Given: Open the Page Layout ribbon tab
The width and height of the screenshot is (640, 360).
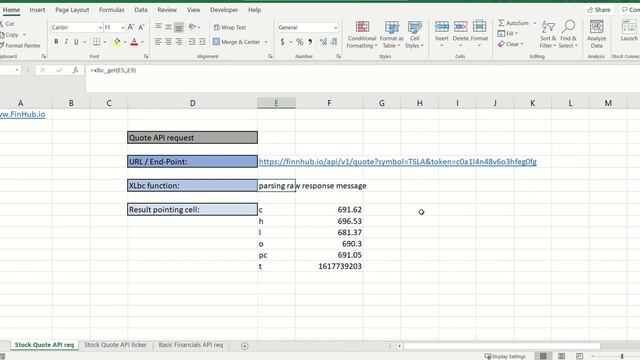Looking at the screenshot, I should [72, 10].
